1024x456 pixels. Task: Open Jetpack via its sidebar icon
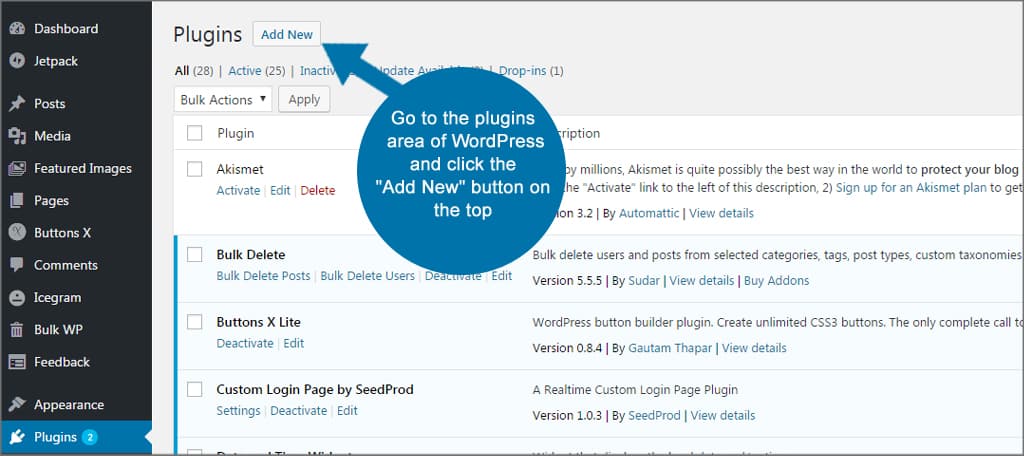click(16, 61)
